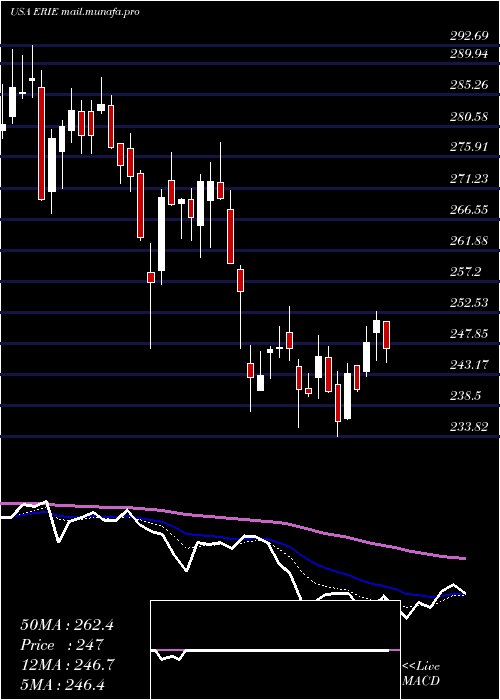The height and width of the screenshot is (700, 500).
Task: Click the 238.5 price axis label
Action: pyautogui.click(x=465, y=396)
